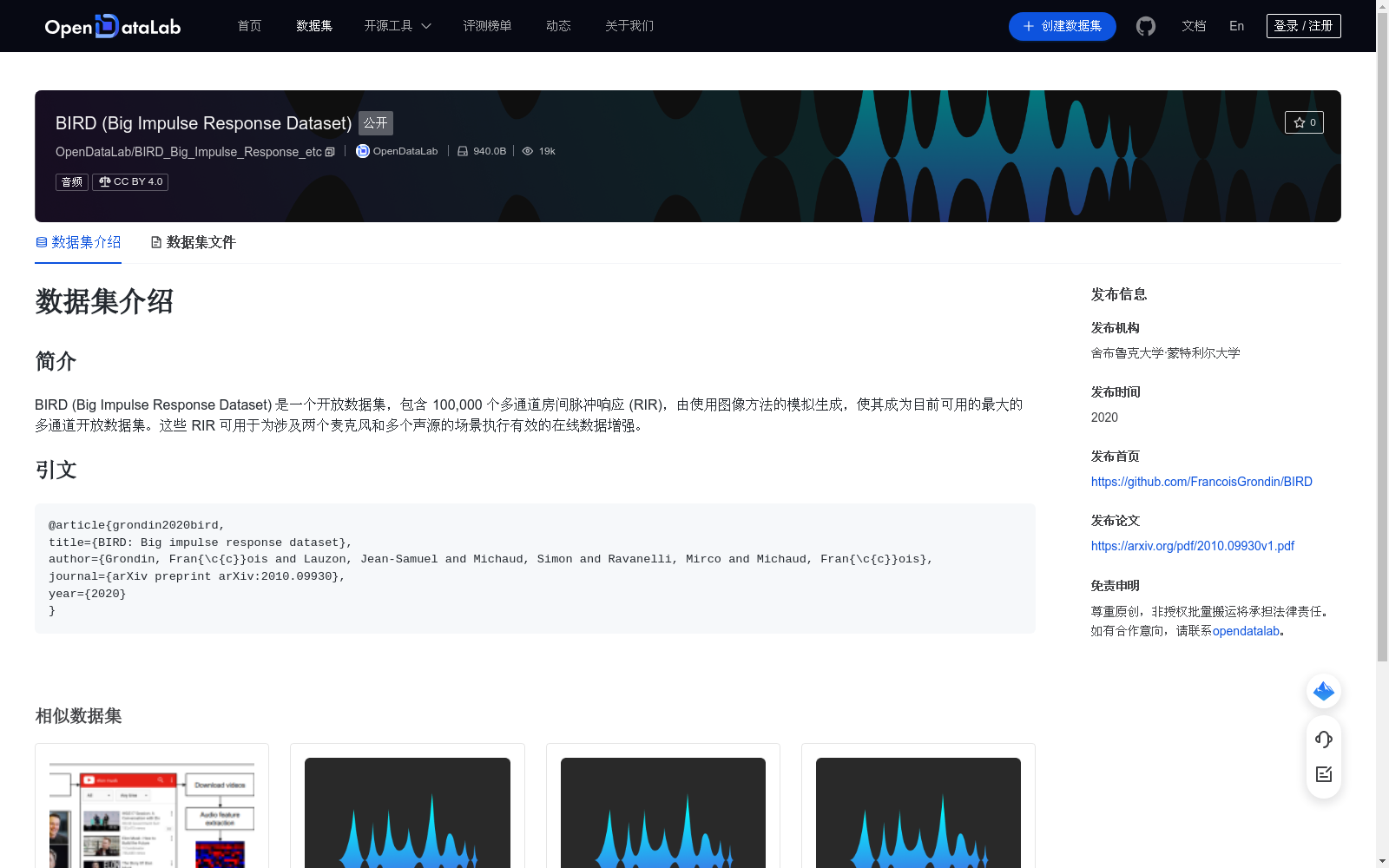Click the scrollbar down arrow
The height and width of the screenshot is (868, 1389).
pos(1382,861)
